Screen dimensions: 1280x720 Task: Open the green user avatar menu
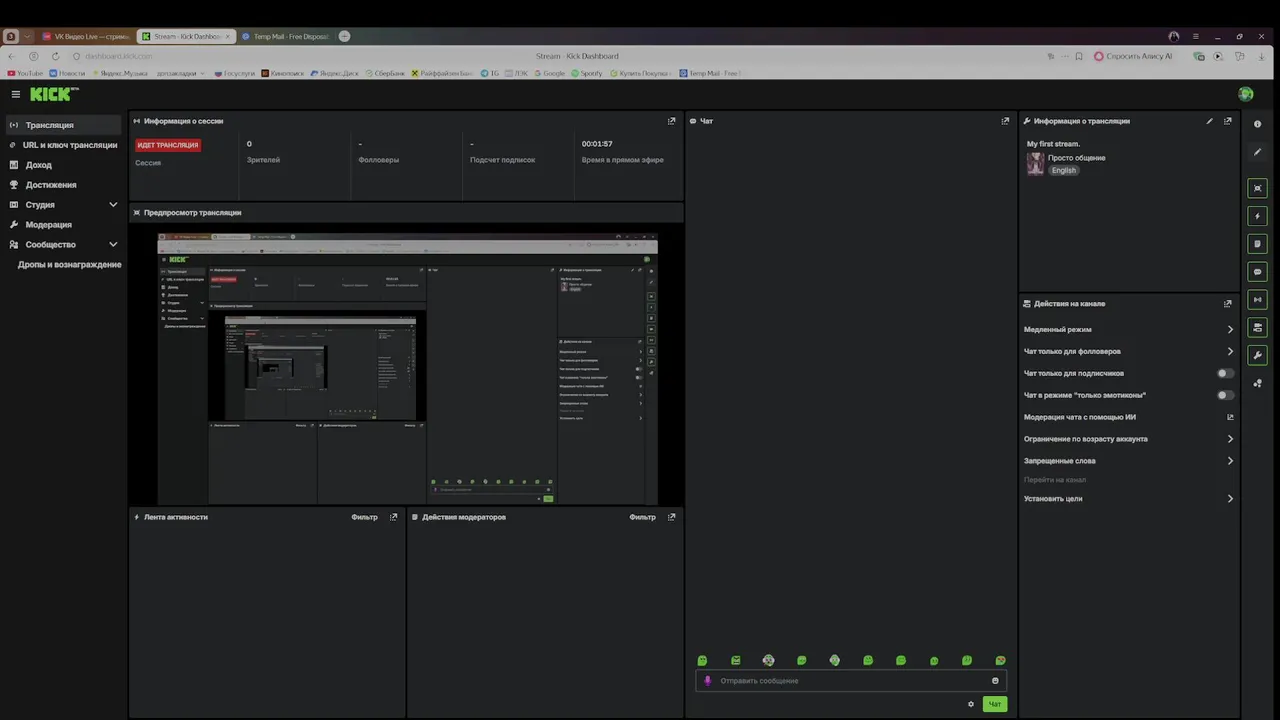click(x=1246, y=94)
